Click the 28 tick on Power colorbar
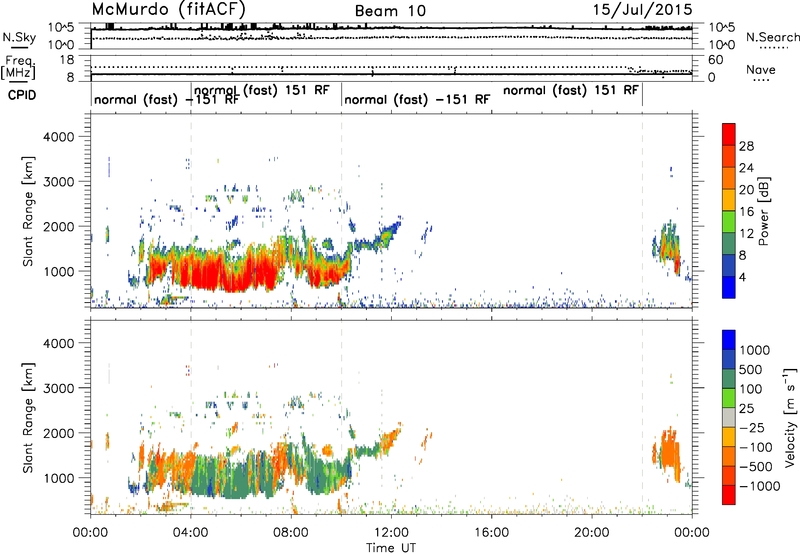800x554 pixels. (x=746, y=146)
